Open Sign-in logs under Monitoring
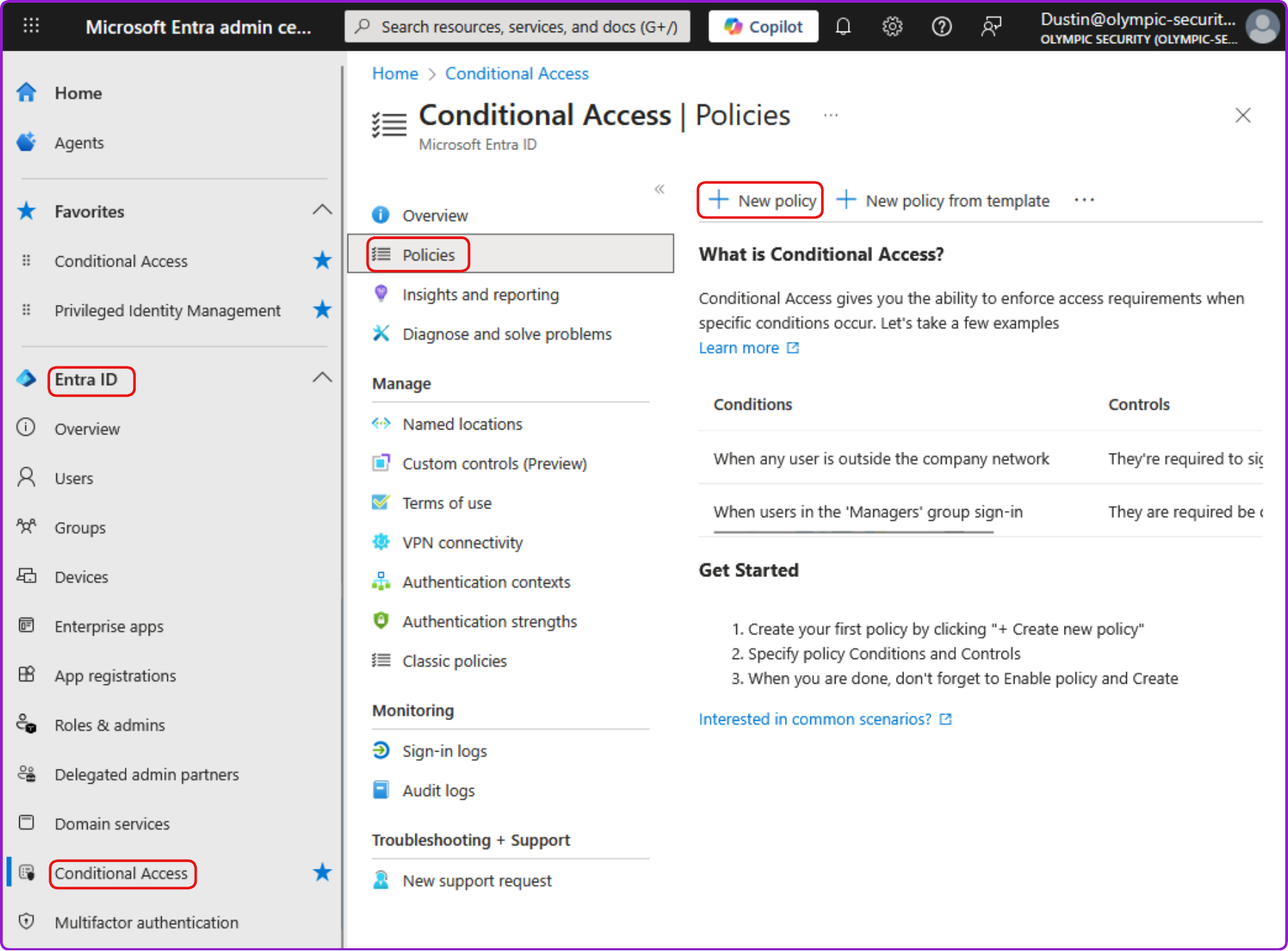This screenshot has width=1288, height=951. [x=444, y=751]
